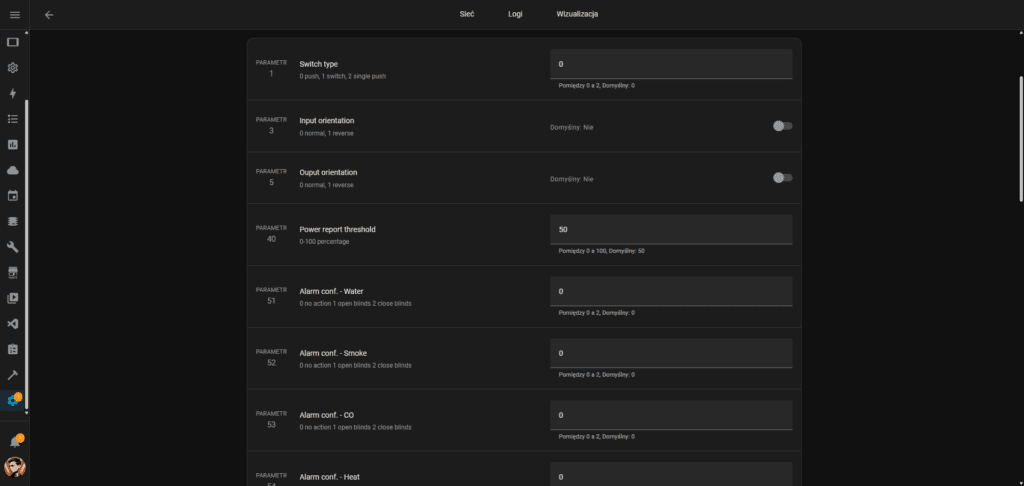Switch to the Logi tab

(x=515, y=15)
